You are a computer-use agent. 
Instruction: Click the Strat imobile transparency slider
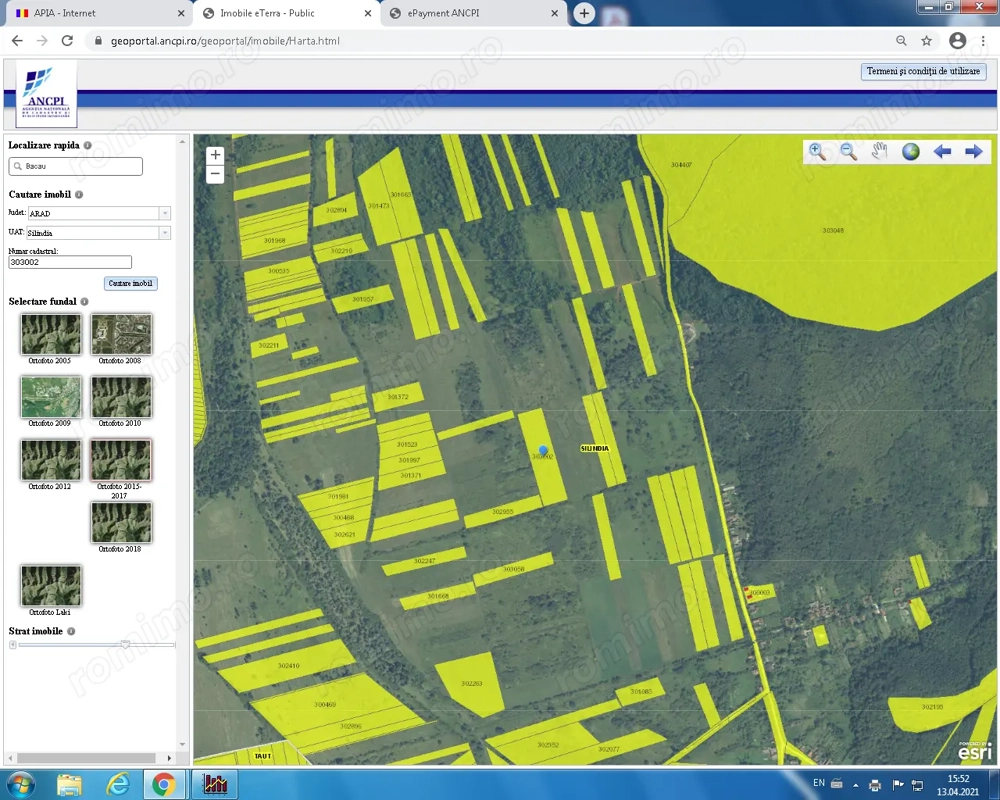point(125,645)
